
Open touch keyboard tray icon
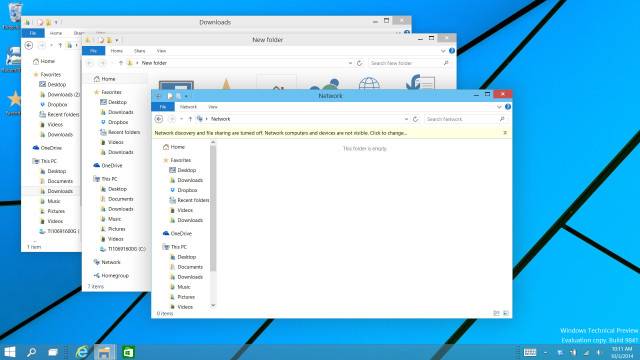coord(530,352)
